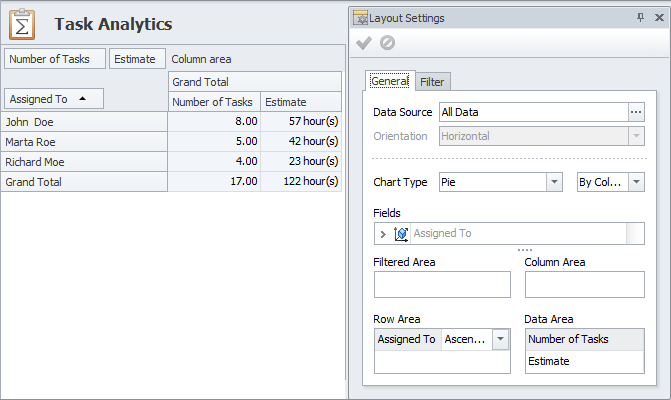Screen dimensions: 671x400
Task: Click the Number of Tasks field button
Action: pos(55,59)
